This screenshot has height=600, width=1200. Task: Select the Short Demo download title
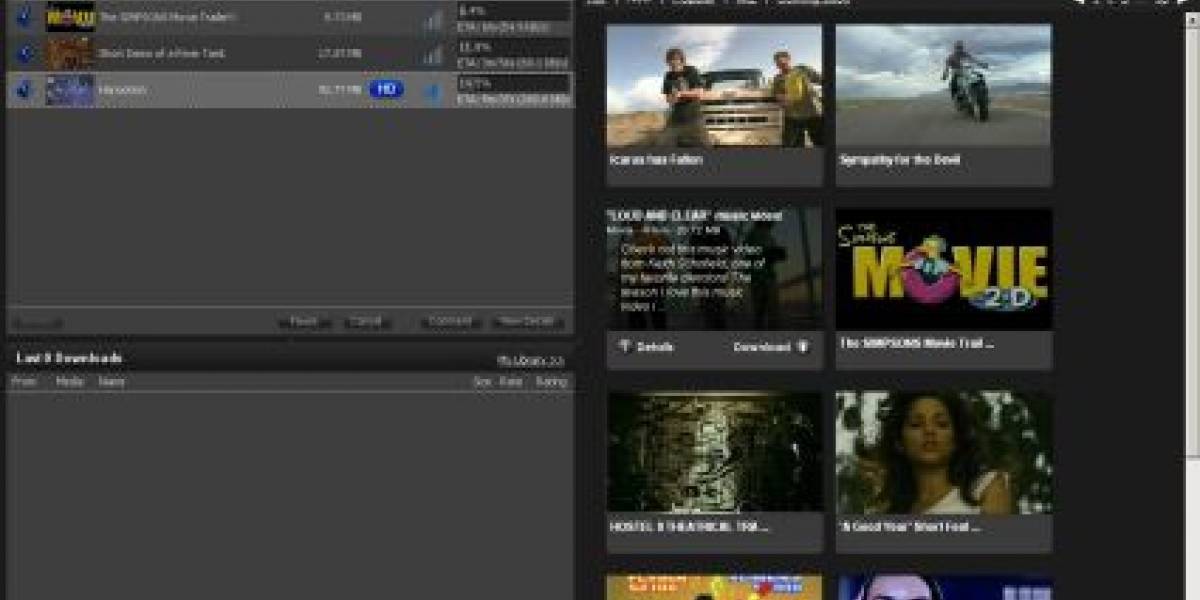[x=161, y=53]
